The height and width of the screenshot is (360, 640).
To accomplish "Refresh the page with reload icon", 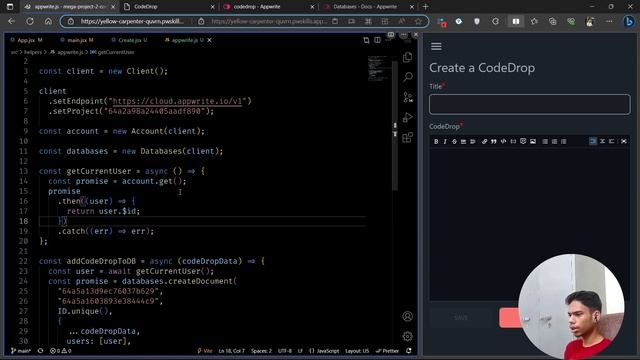I will point(30,21).
